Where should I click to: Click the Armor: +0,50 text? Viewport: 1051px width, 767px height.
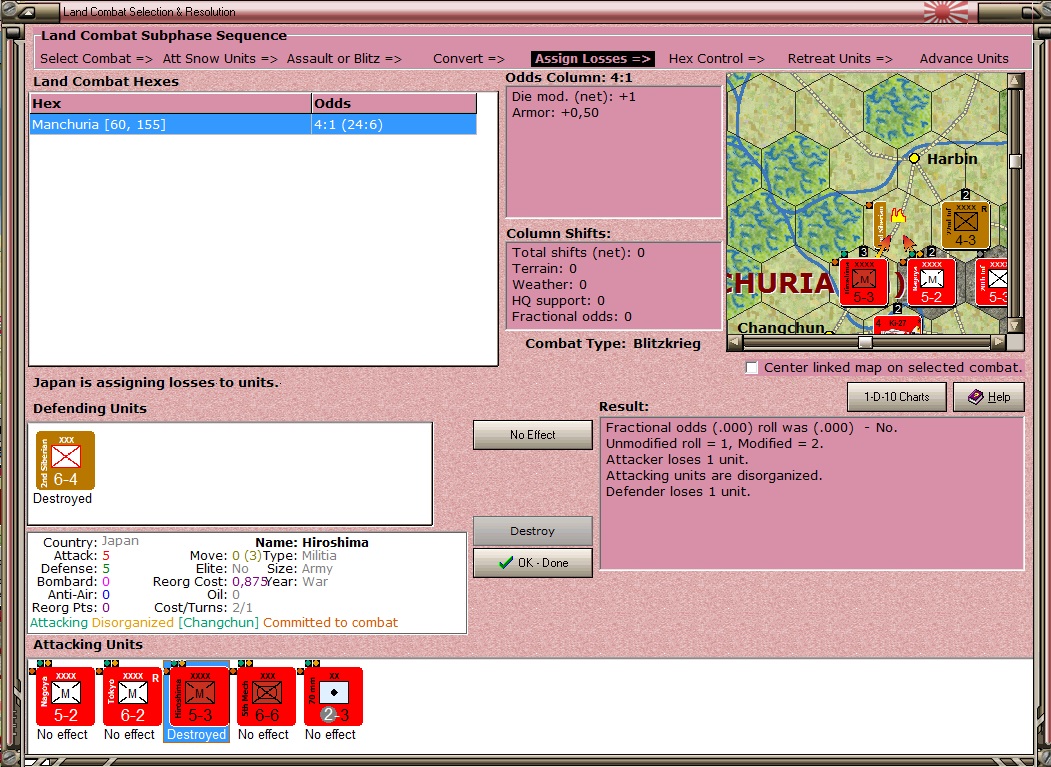(x=556, y=113)
